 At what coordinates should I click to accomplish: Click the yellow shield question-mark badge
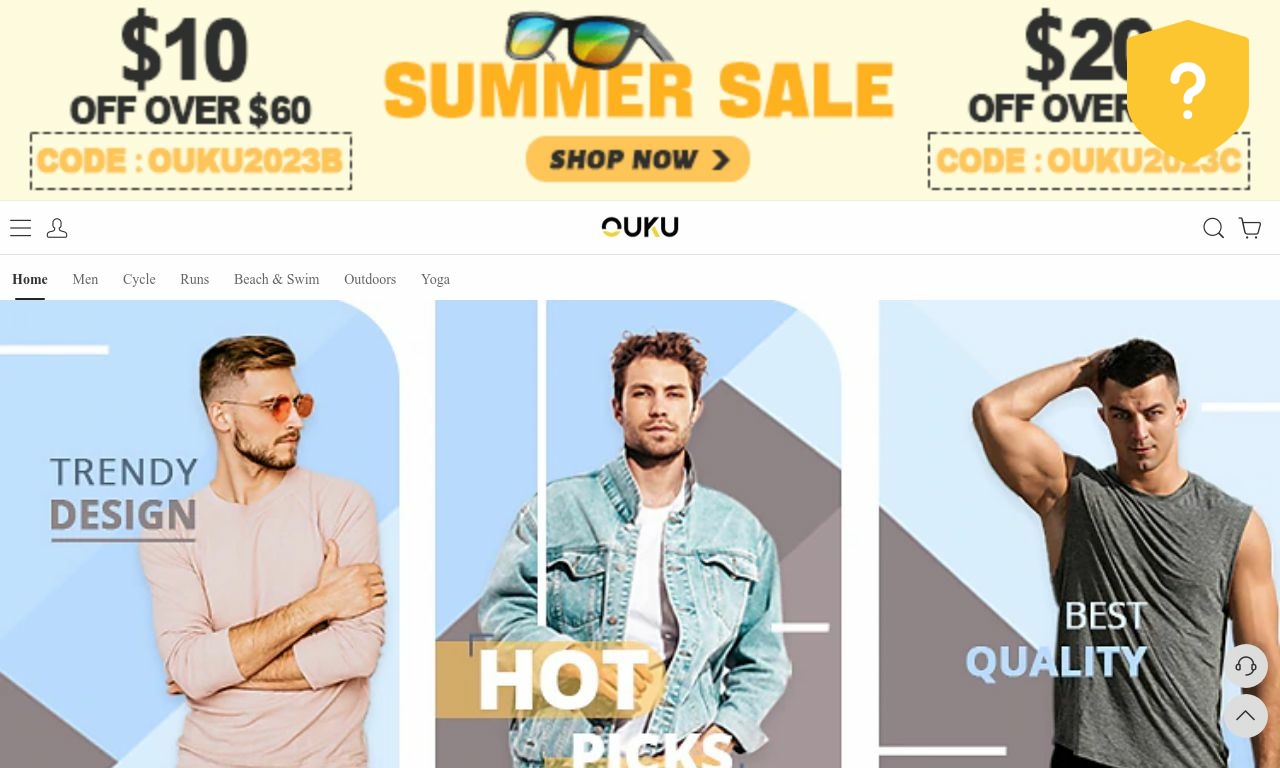pos(1188,92)
